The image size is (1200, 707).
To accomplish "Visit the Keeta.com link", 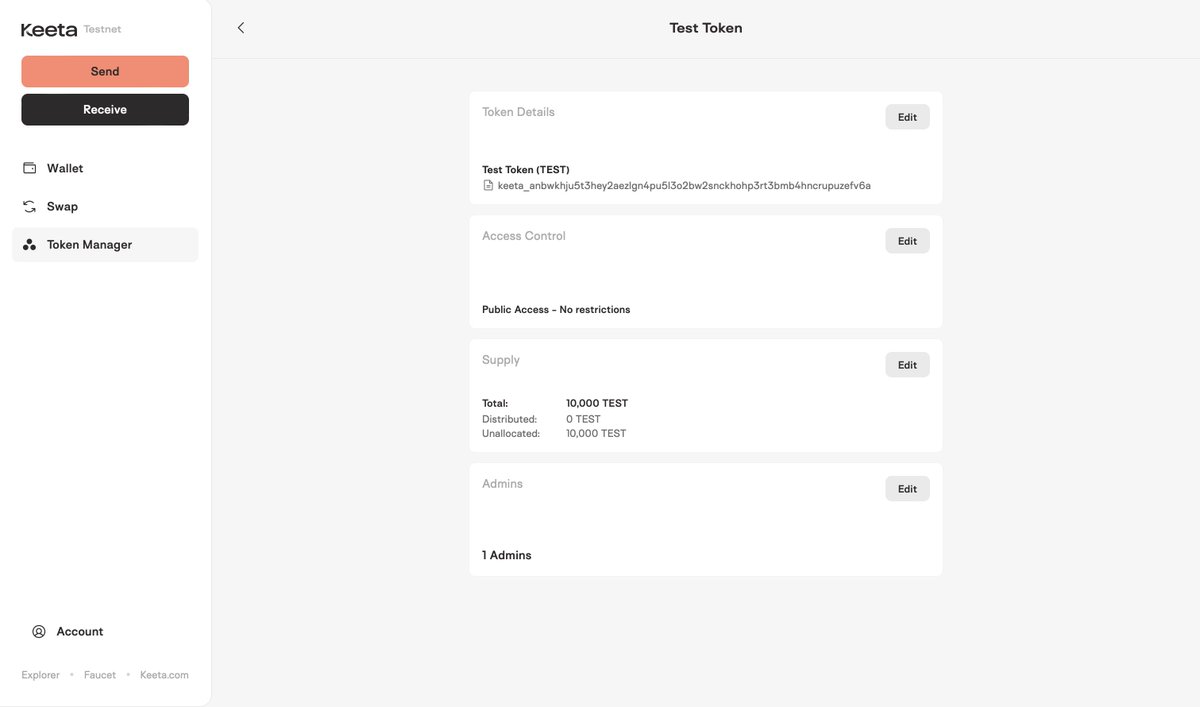I will (164, 675).
